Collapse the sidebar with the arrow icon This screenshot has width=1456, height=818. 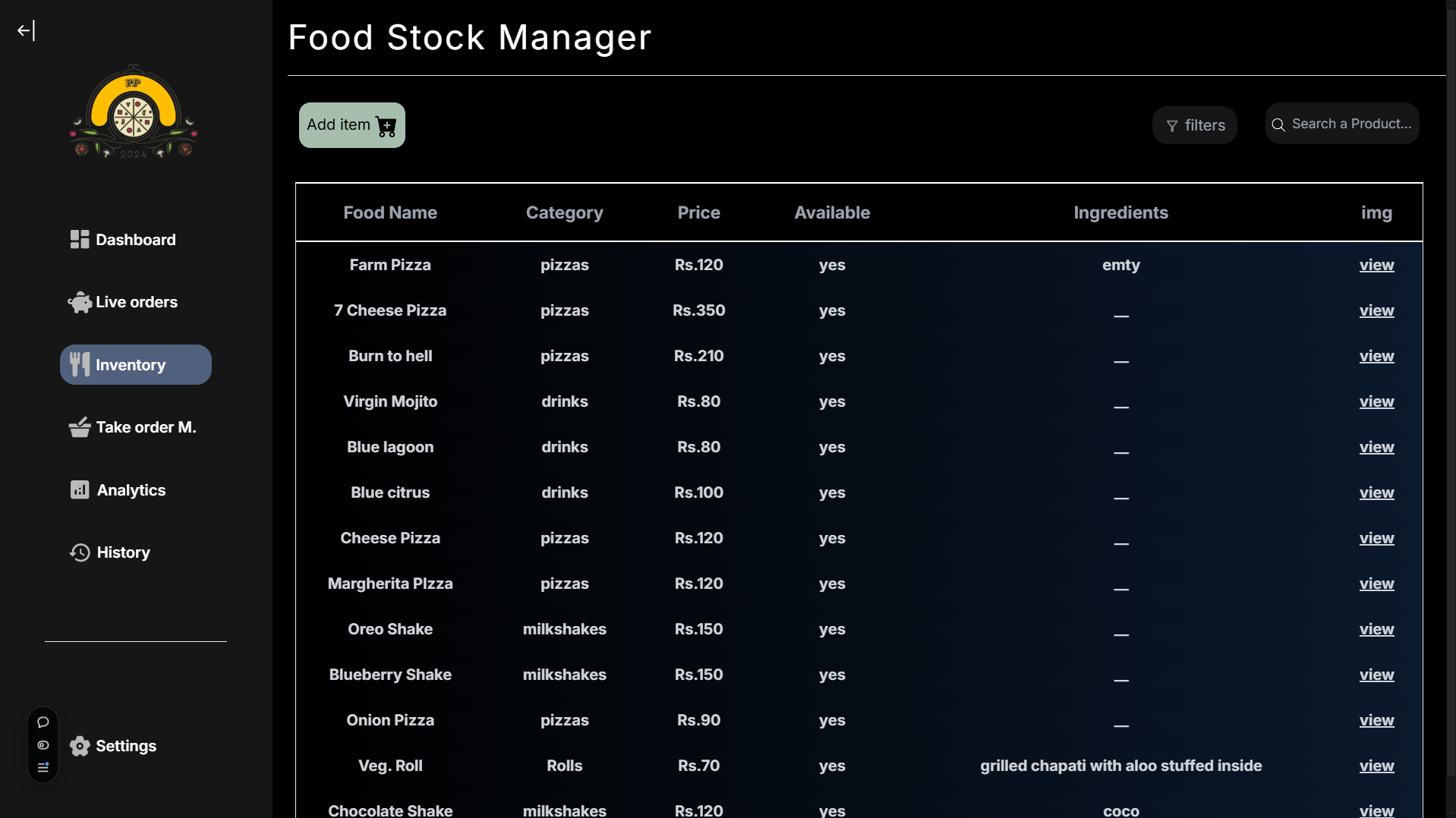[x=26, y=30]
